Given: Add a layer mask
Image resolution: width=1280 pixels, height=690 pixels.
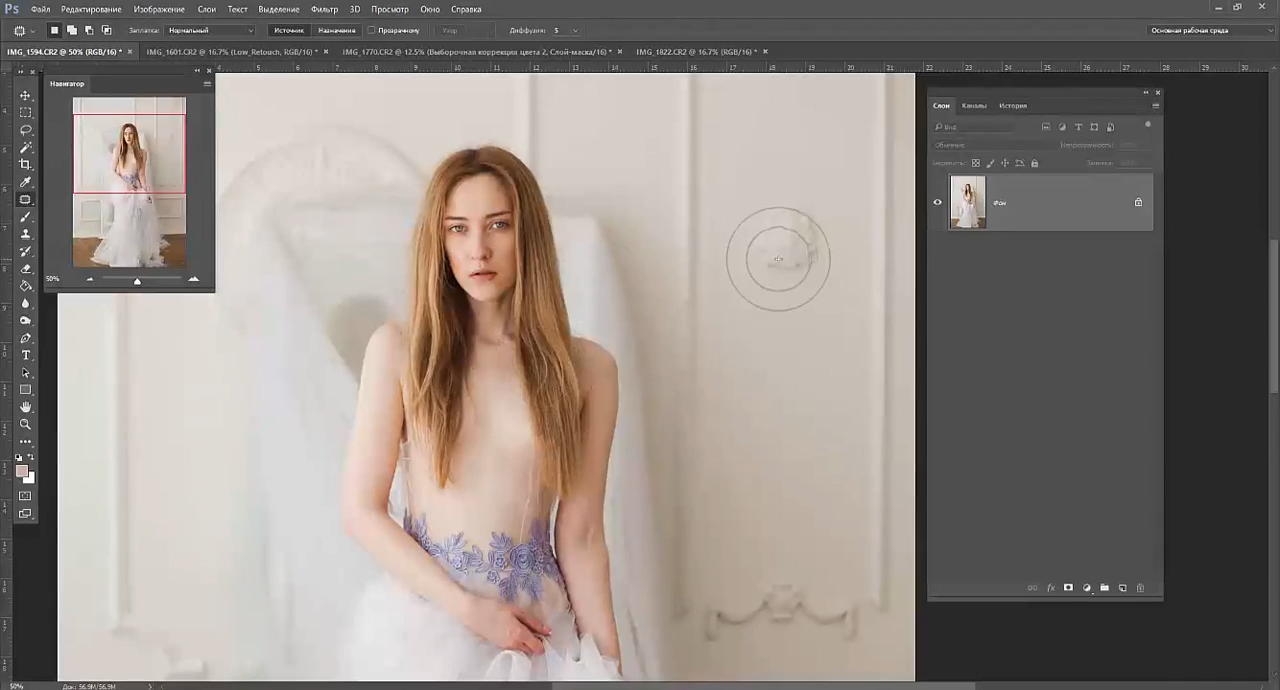Looking at the screenshot, I should click(1068, 588).
